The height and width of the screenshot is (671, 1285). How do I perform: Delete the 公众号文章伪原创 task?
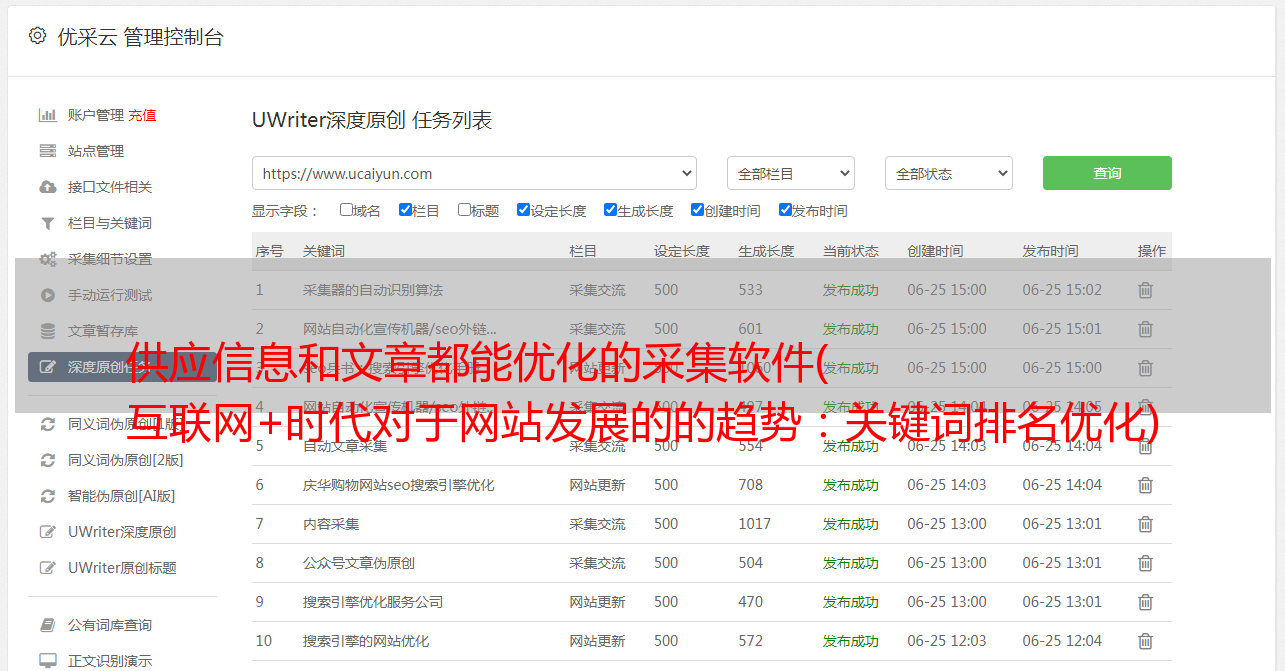(x=1145, y=563)
